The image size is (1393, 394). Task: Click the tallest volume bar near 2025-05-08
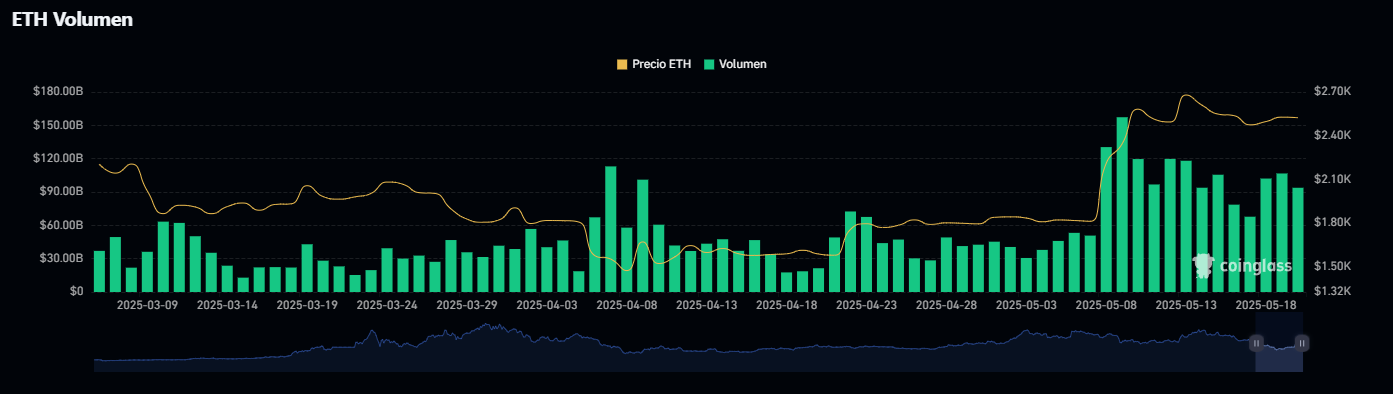1122,204
